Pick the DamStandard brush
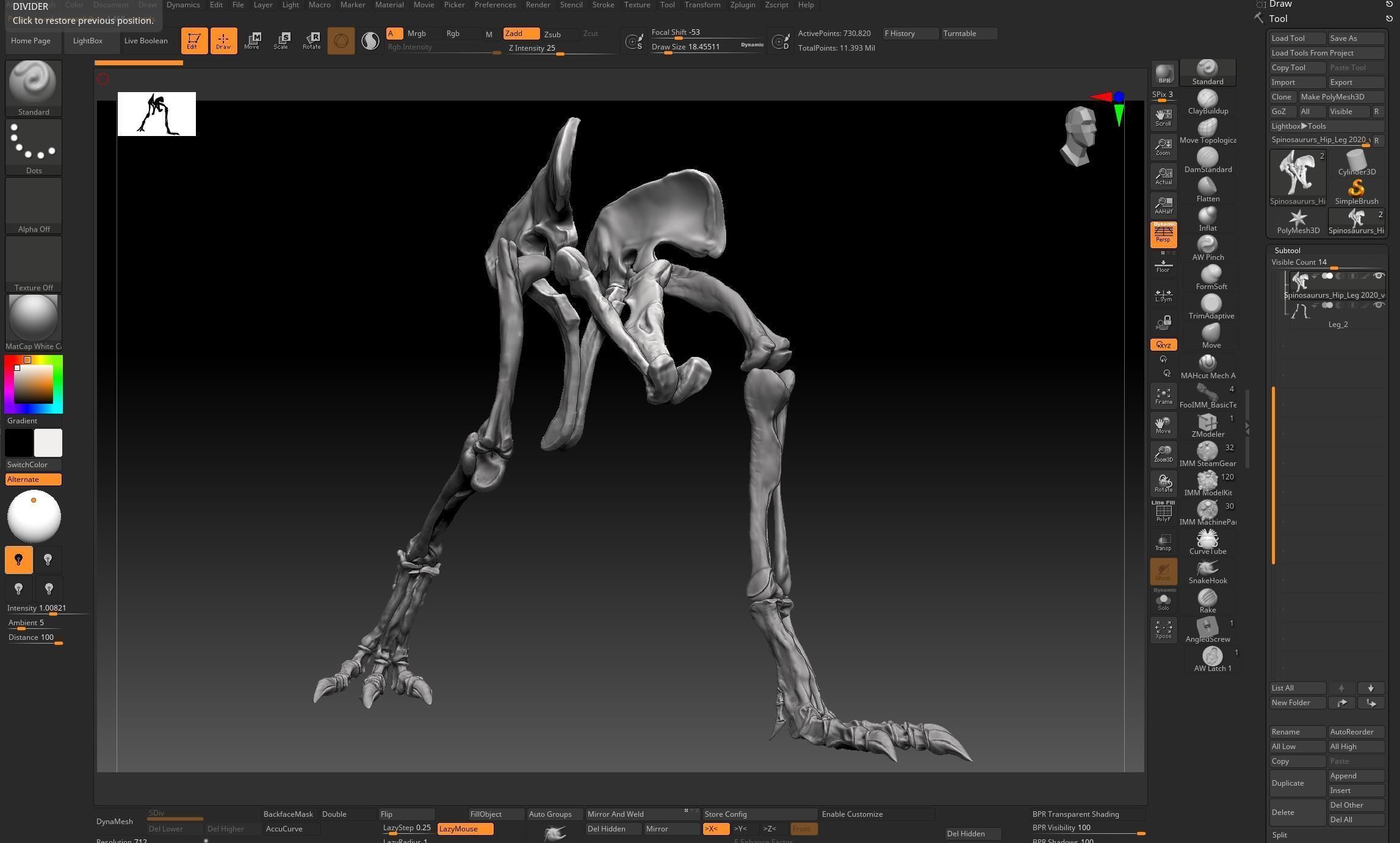This screenshot has width=1400, height=843. click(x=1207, y=158)
